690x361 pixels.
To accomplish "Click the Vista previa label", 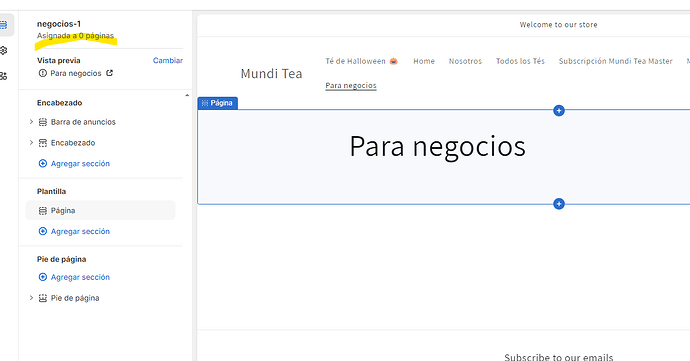I will 59,60.
